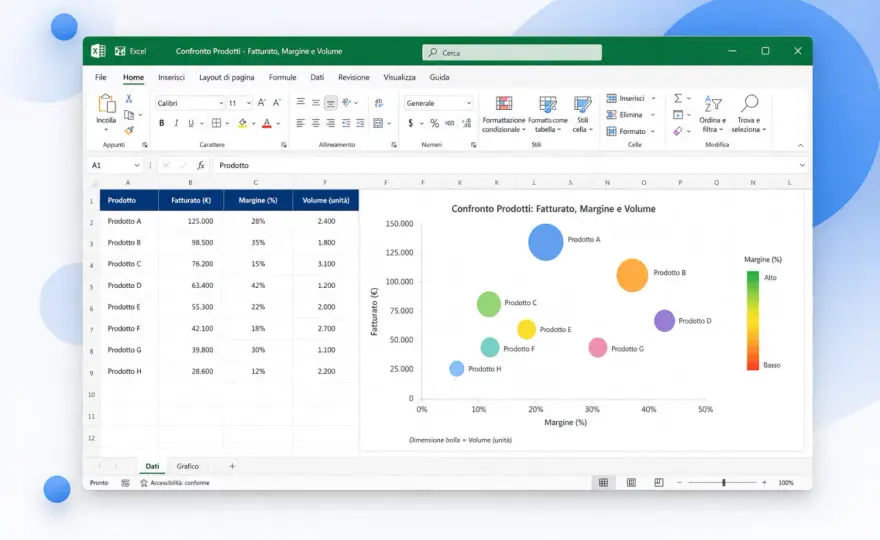
Task: Open the Guida tab
Action: click(x=439, y=77)
